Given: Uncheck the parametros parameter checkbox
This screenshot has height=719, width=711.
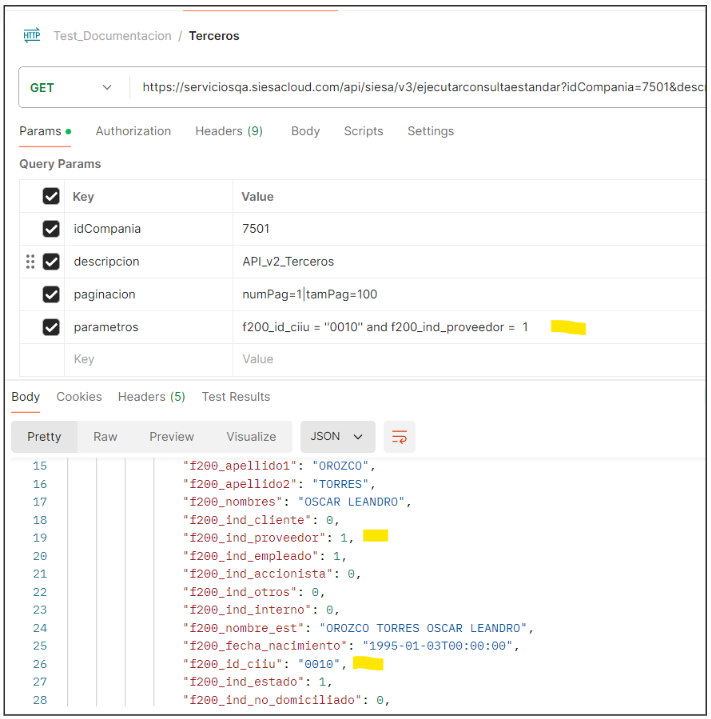Looking at the screenshot, I should [x=51, y=327].
